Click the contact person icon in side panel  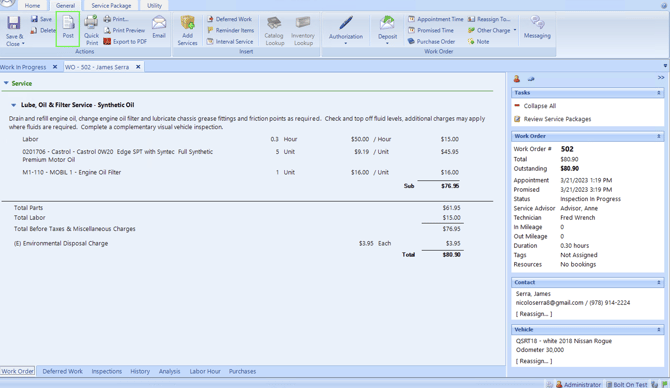coord(517,79)
